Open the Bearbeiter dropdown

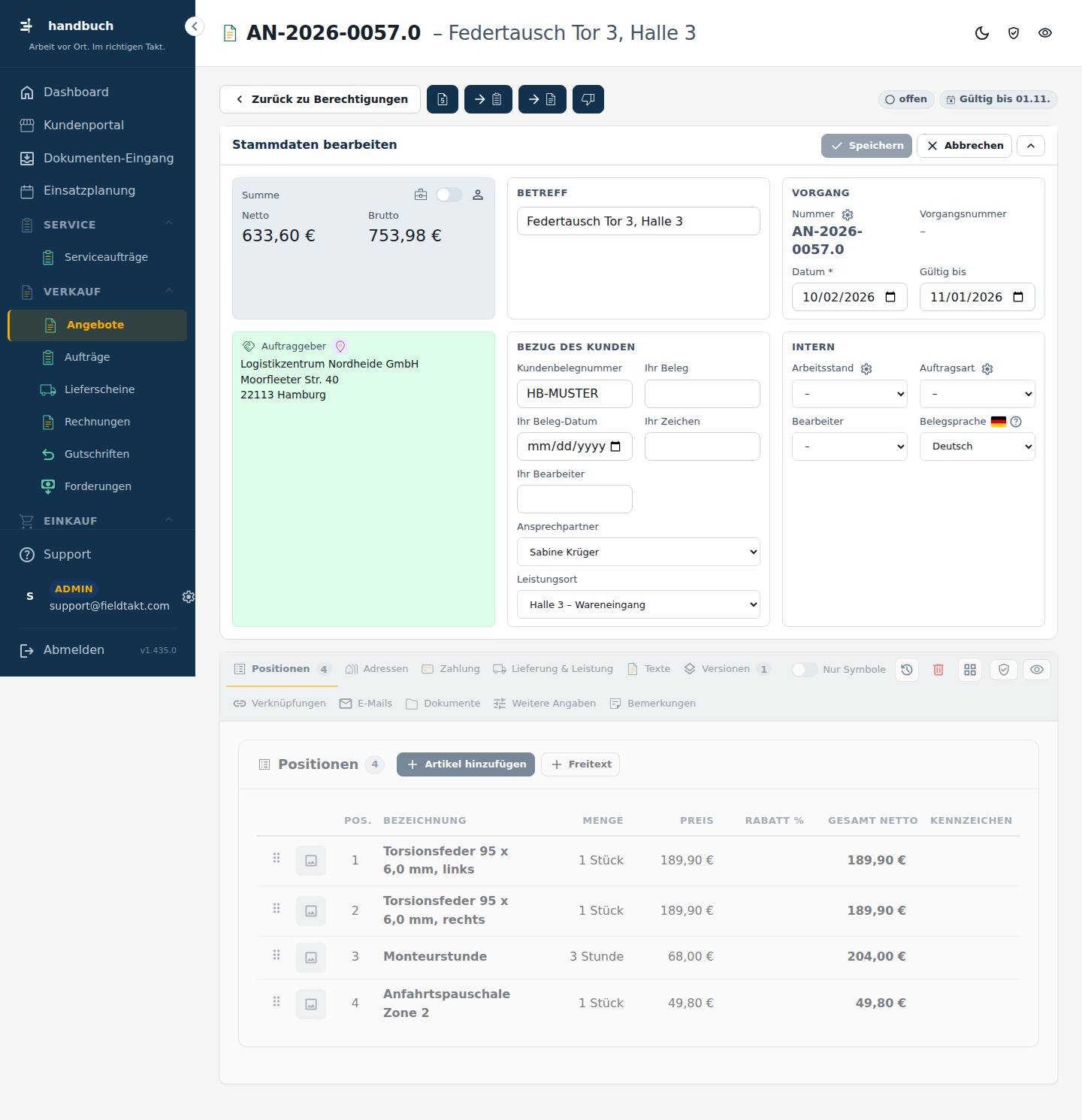tap(850, 446)
